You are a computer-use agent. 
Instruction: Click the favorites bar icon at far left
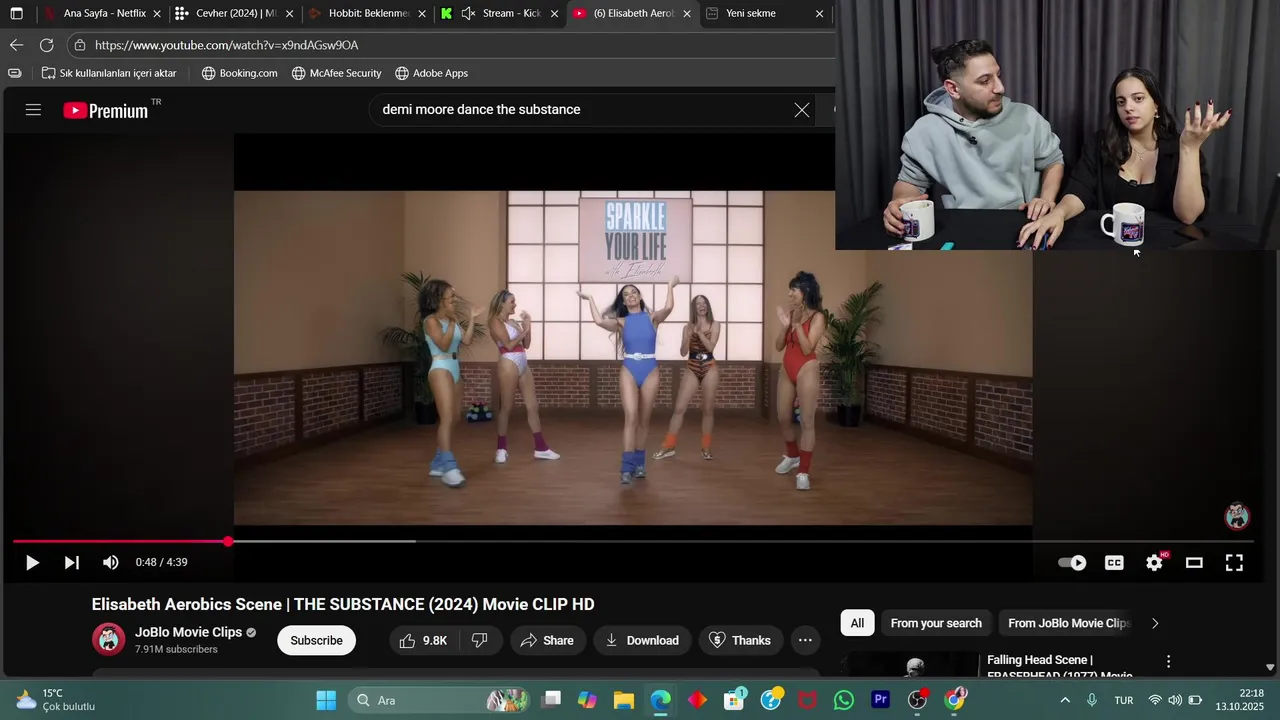click(x=14, y=73)
